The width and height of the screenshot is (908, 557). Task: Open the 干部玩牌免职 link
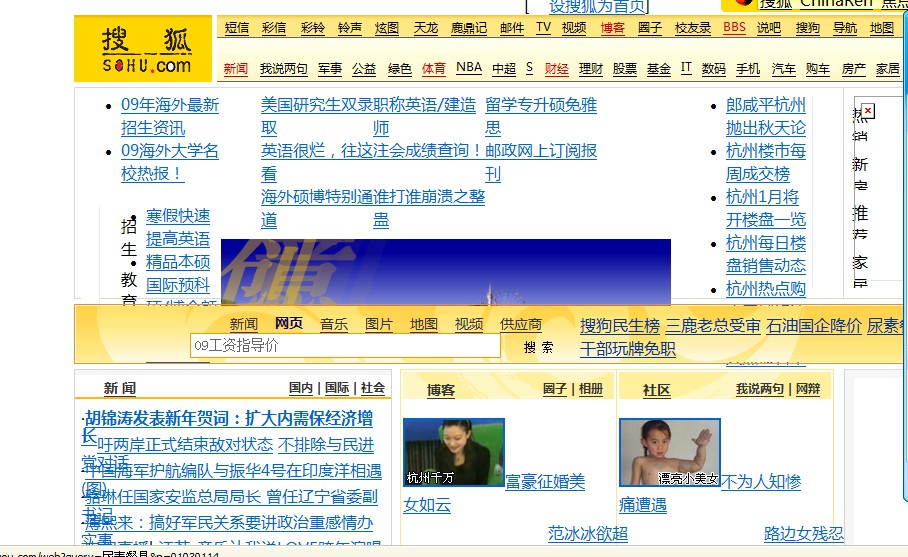pyautogui.click(x=628, y=349)
